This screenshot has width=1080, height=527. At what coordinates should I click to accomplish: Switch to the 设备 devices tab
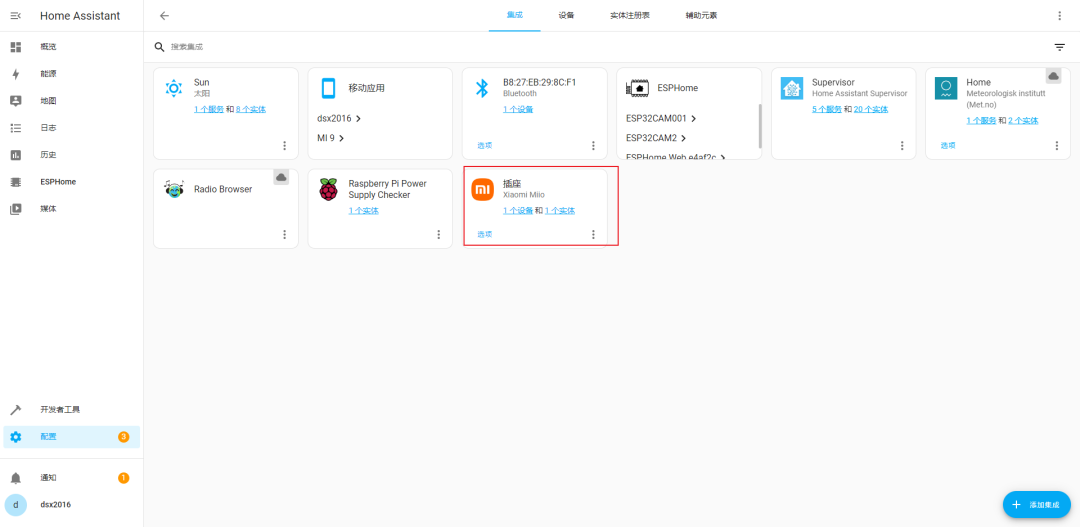tap(566, 15)
